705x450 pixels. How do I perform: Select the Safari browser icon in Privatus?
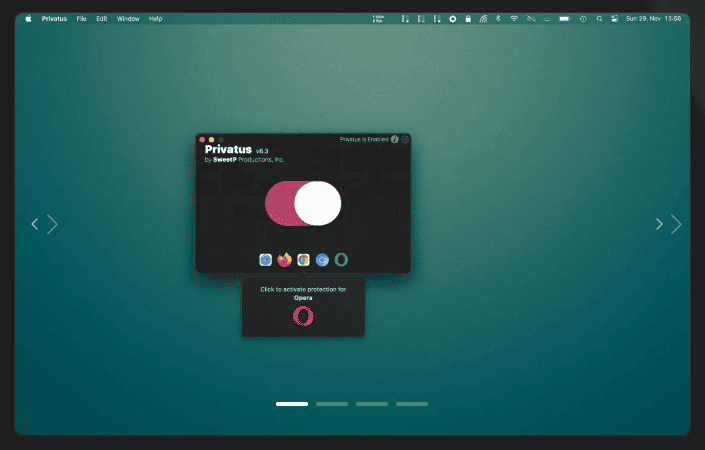click(265, 260)
